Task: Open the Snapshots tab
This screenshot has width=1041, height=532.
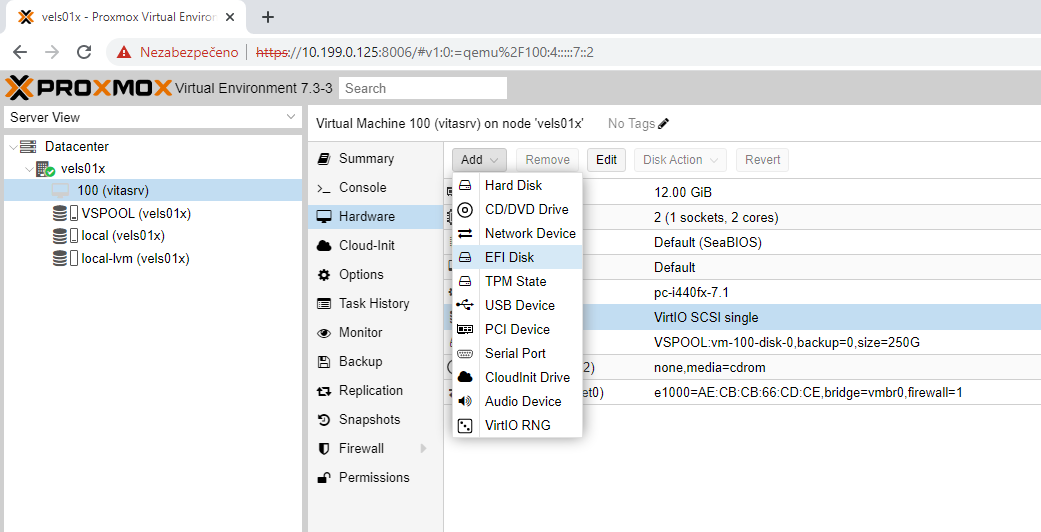Action: [369, 420]
